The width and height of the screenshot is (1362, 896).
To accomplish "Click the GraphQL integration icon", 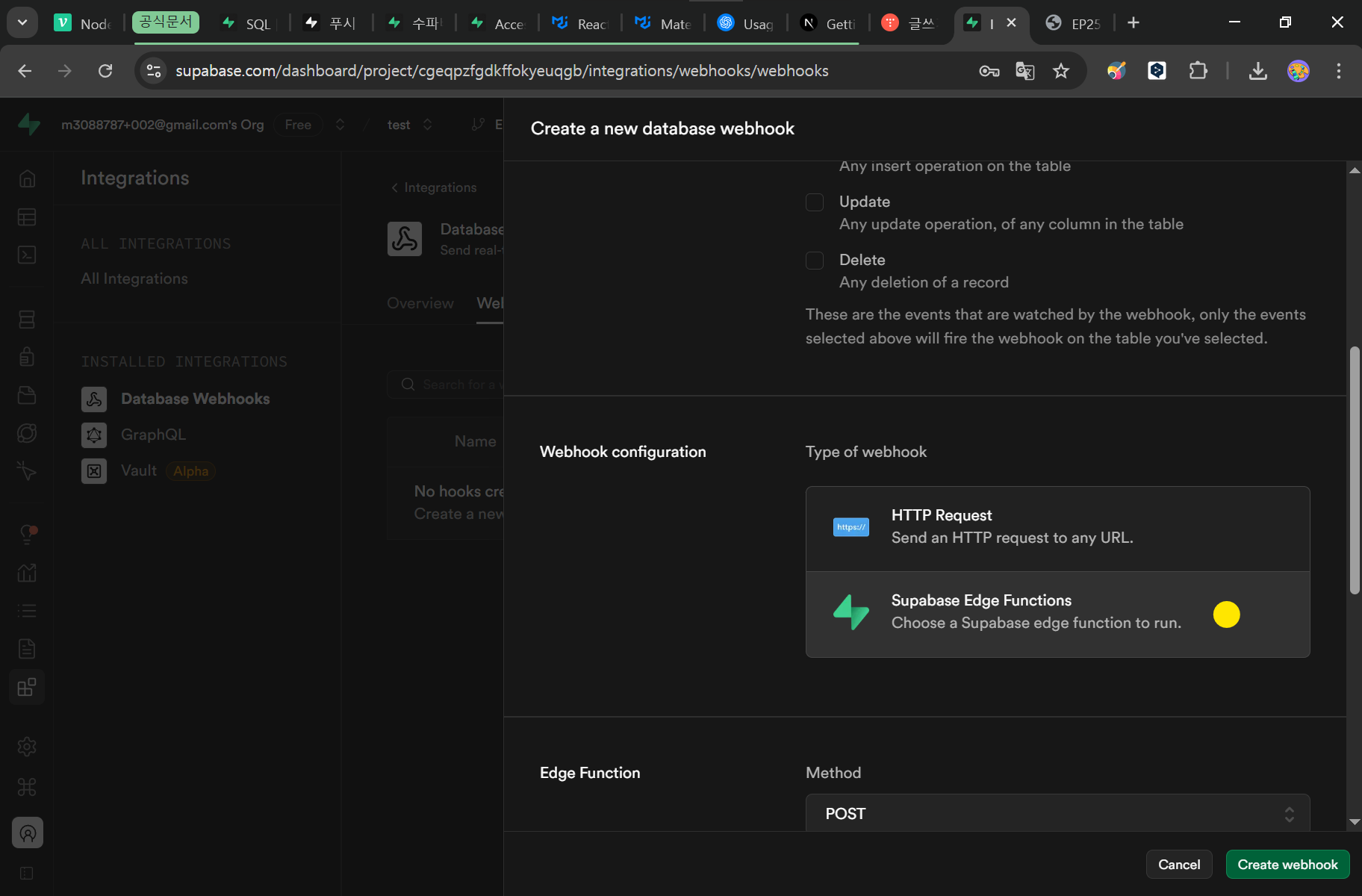I will (94, 435).
